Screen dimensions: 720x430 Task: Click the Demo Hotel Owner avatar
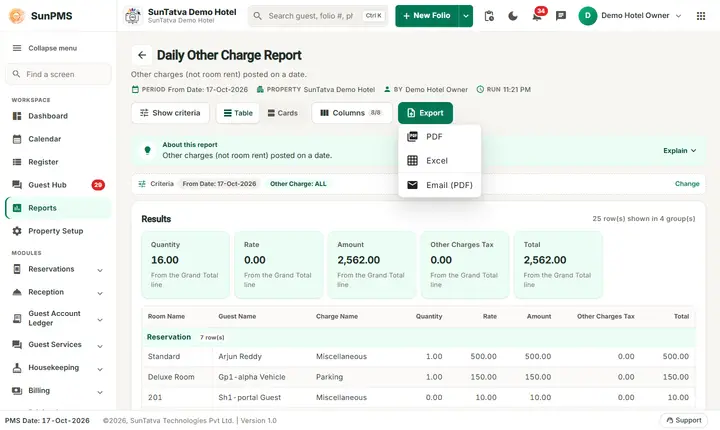[587, 16]
